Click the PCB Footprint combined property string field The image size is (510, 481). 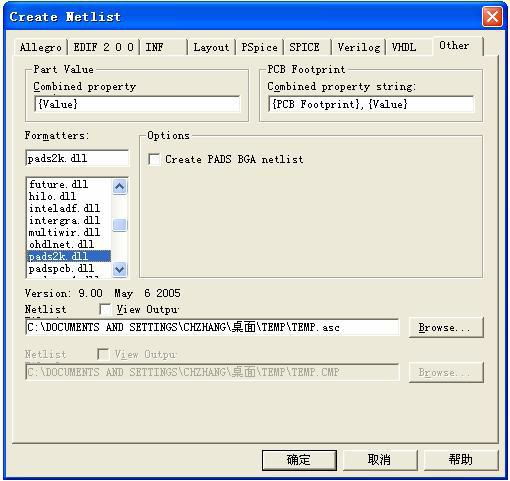(x=371, y=104)
